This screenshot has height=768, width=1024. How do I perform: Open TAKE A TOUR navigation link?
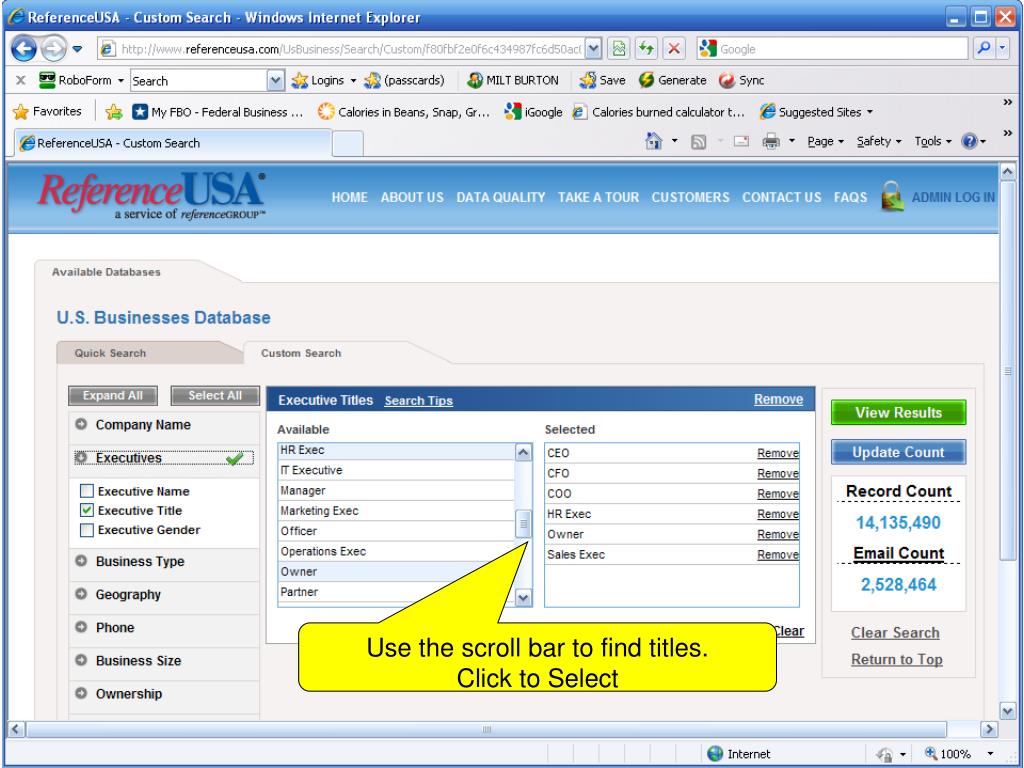pyautogui.click(x=598, y=197)
